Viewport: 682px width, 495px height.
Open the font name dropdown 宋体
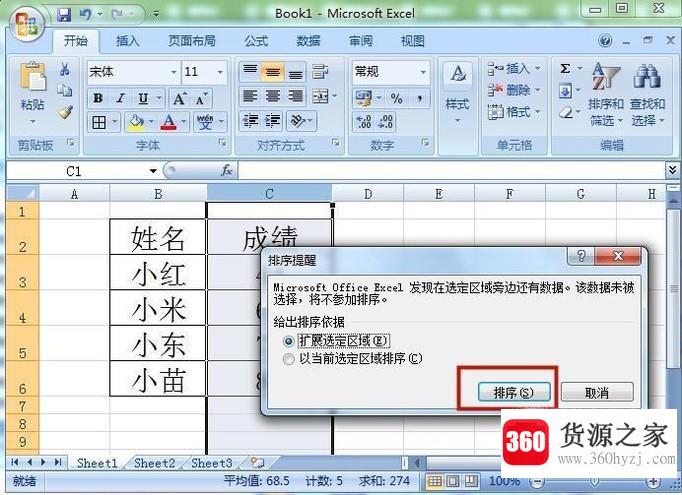174,72
